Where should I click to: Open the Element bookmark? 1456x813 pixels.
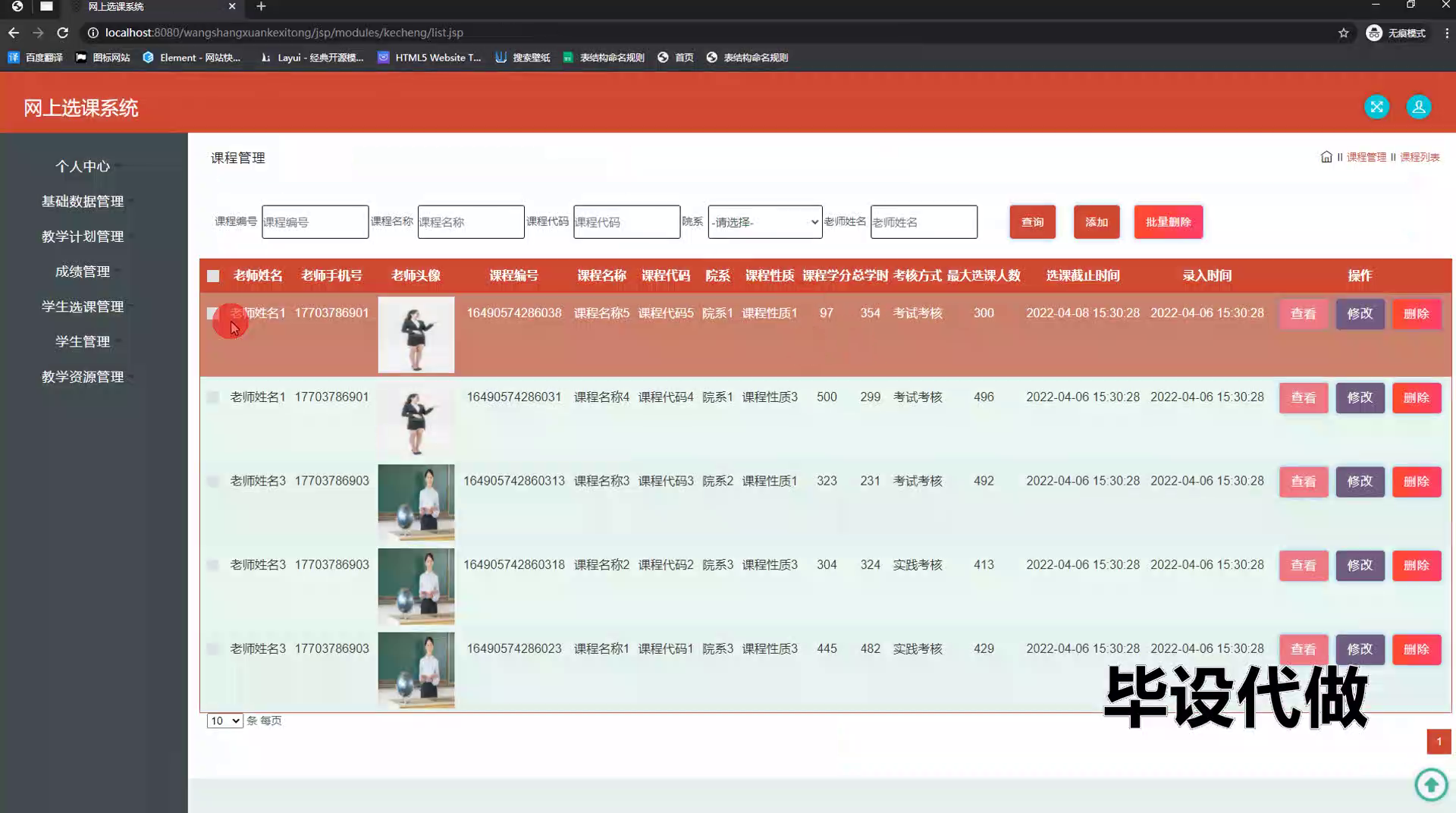[191, 58]
